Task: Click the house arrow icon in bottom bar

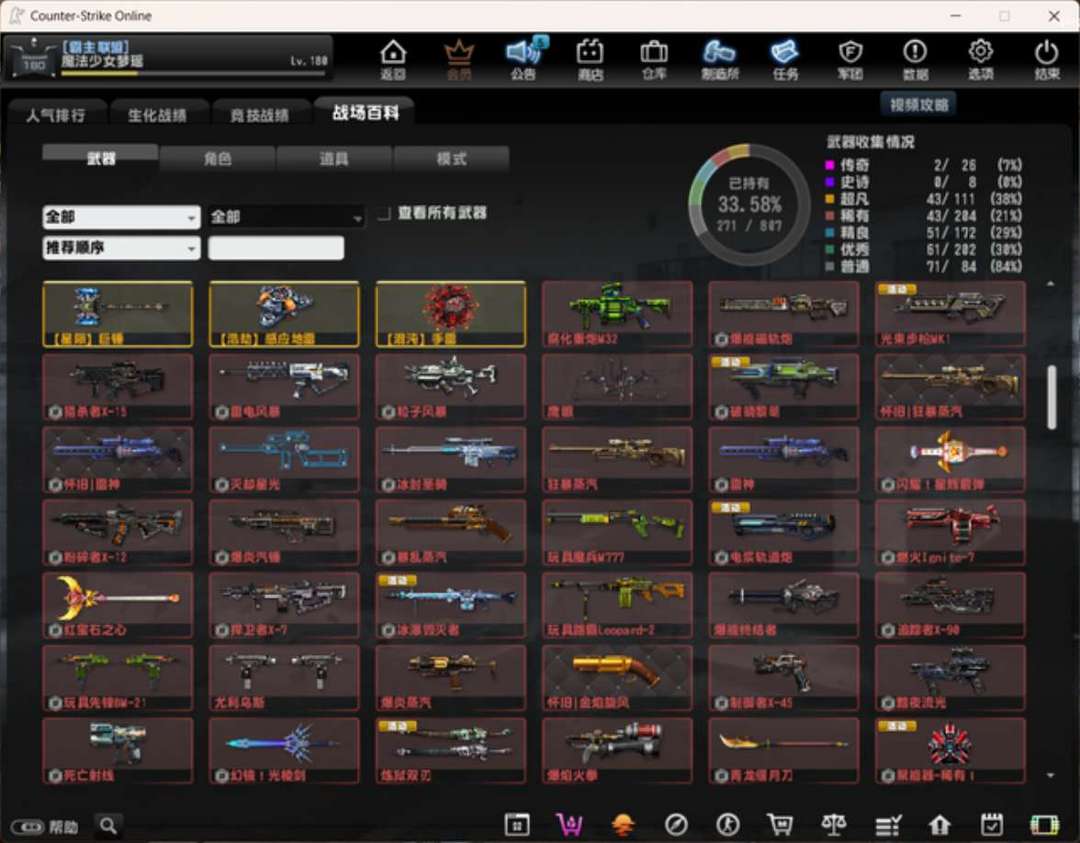Action: [939, 824]
